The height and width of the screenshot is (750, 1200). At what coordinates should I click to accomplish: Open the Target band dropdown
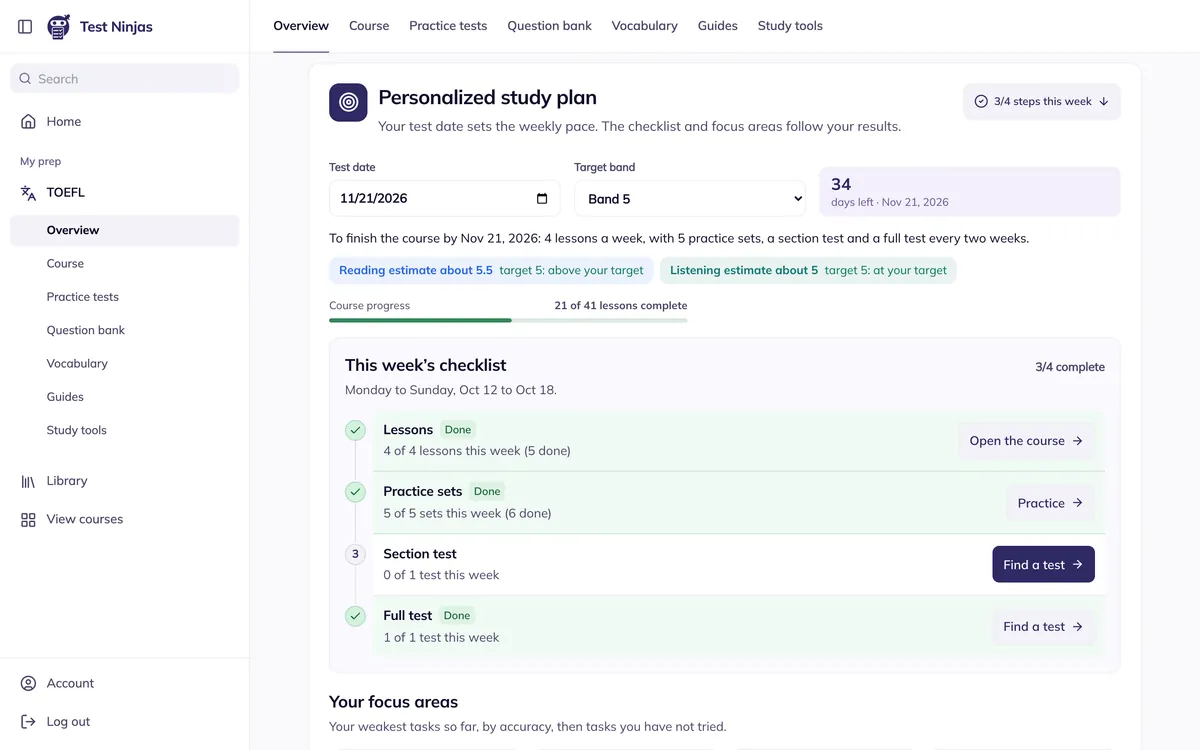click(690, 199)
